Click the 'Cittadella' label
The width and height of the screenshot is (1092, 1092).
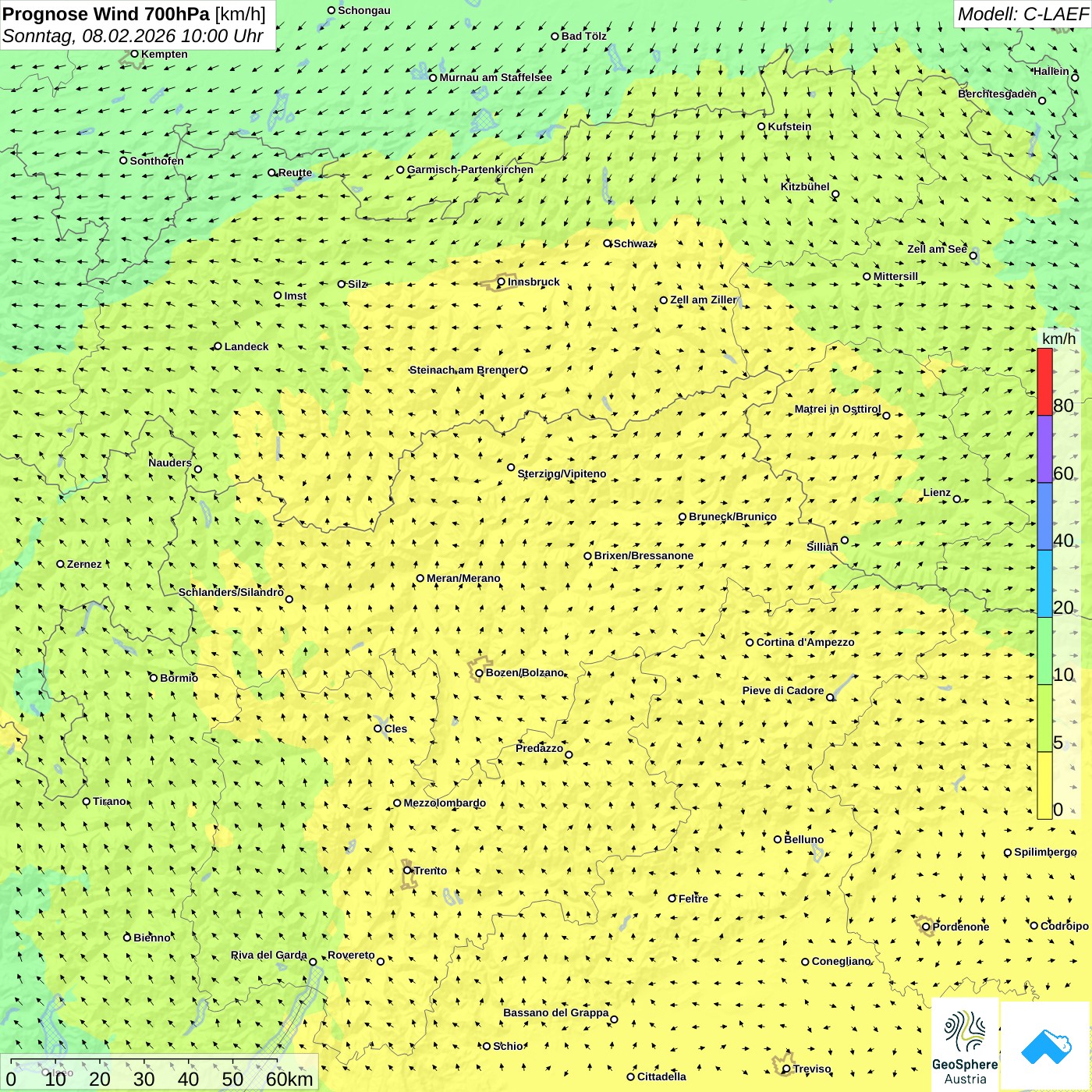[x=661, y=1076]
